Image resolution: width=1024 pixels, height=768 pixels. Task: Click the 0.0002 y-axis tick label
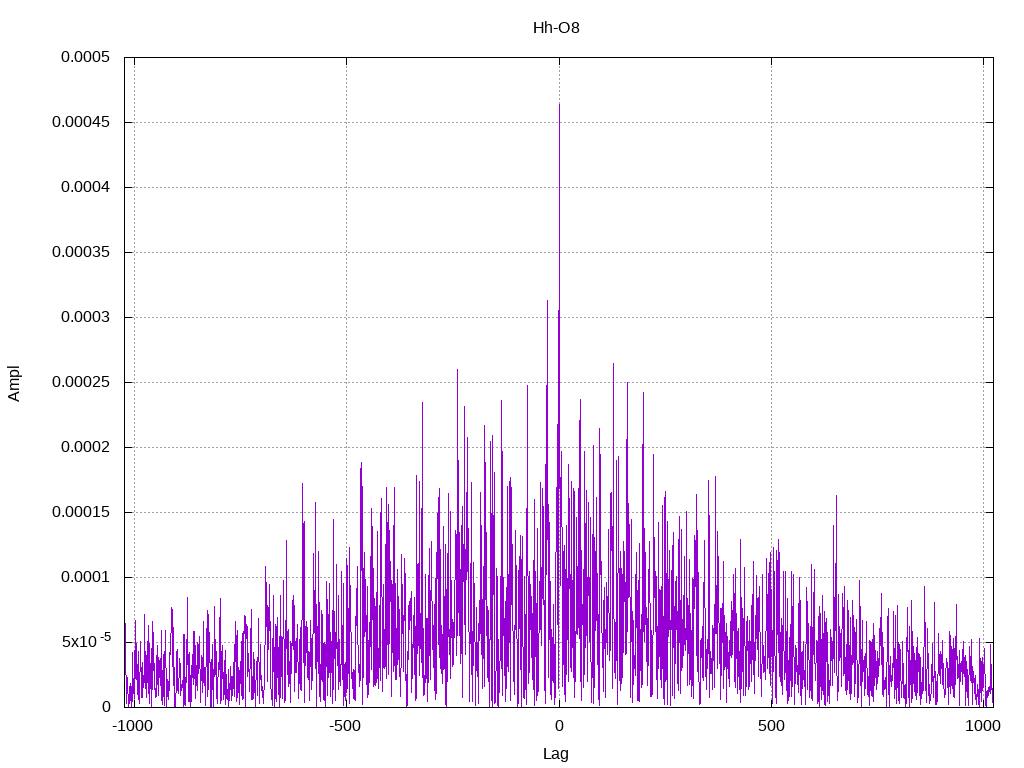[x=86, y=447]
